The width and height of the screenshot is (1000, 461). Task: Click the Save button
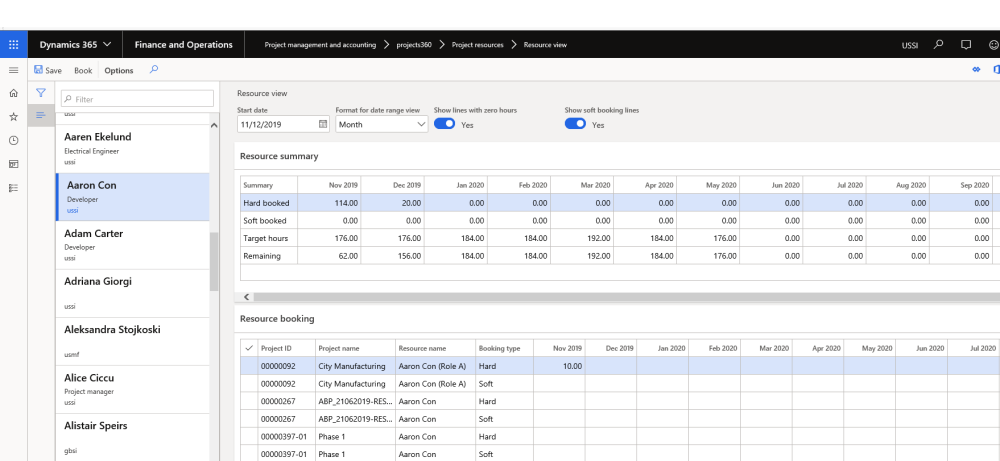(48, 71)
